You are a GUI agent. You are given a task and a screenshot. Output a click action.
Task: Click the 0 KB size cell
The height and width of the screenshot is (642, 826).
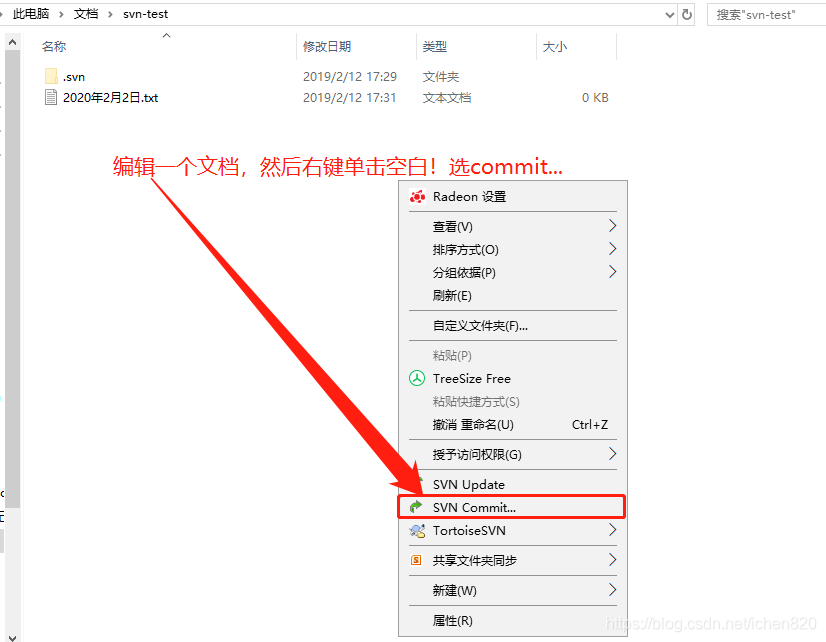click(x=595, y=97)
